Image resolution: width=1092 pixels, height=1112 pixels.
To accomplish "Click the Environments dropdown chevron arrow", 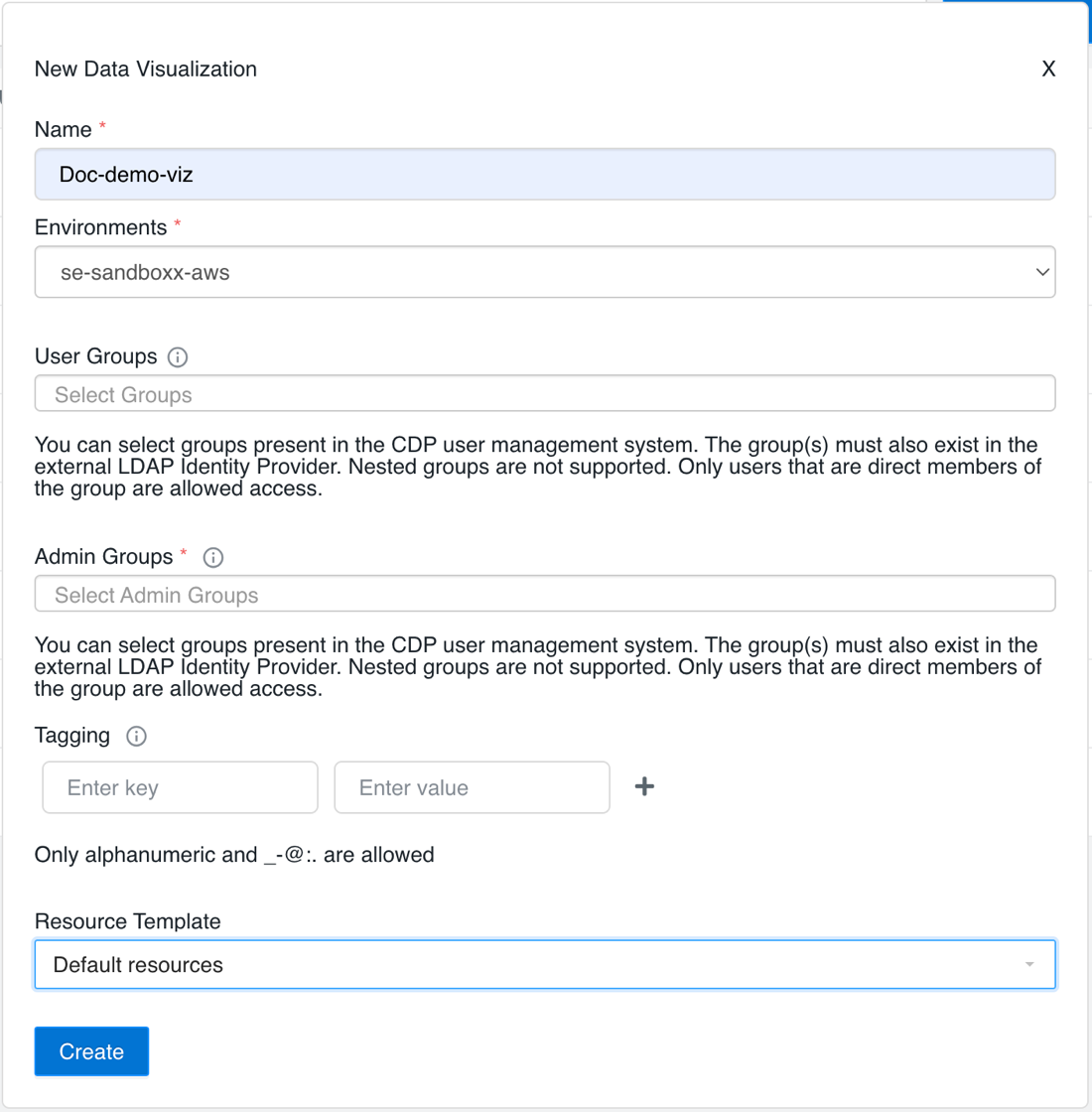I will click(x=1041, y=272).
